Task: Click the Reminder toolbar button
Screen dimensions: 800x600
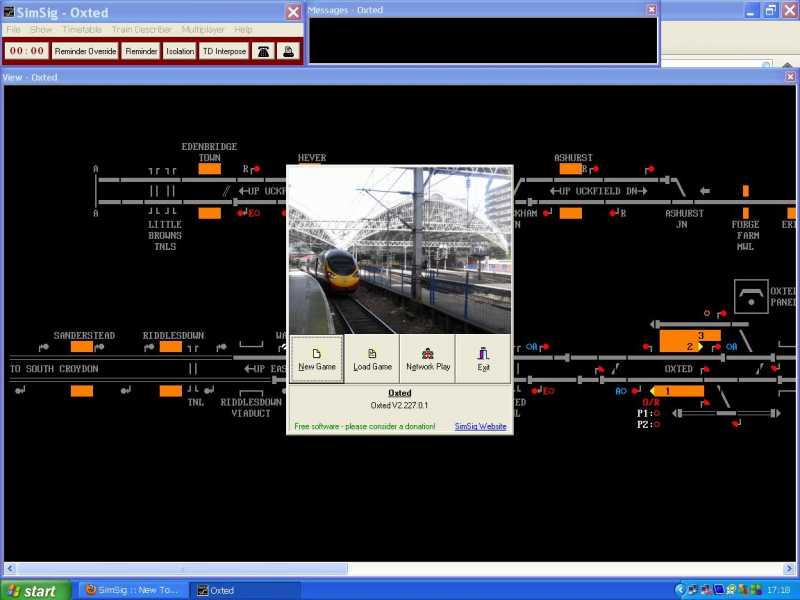Action: point(141,51)
